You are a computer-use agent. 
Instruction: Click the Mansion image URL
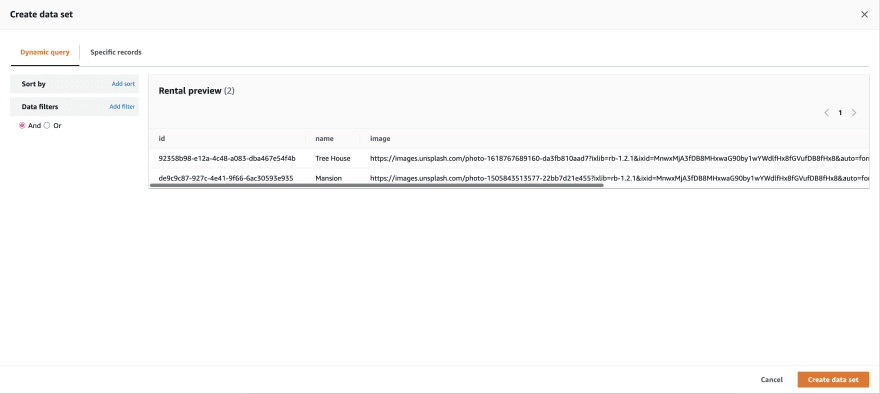[x=620, y=178]
